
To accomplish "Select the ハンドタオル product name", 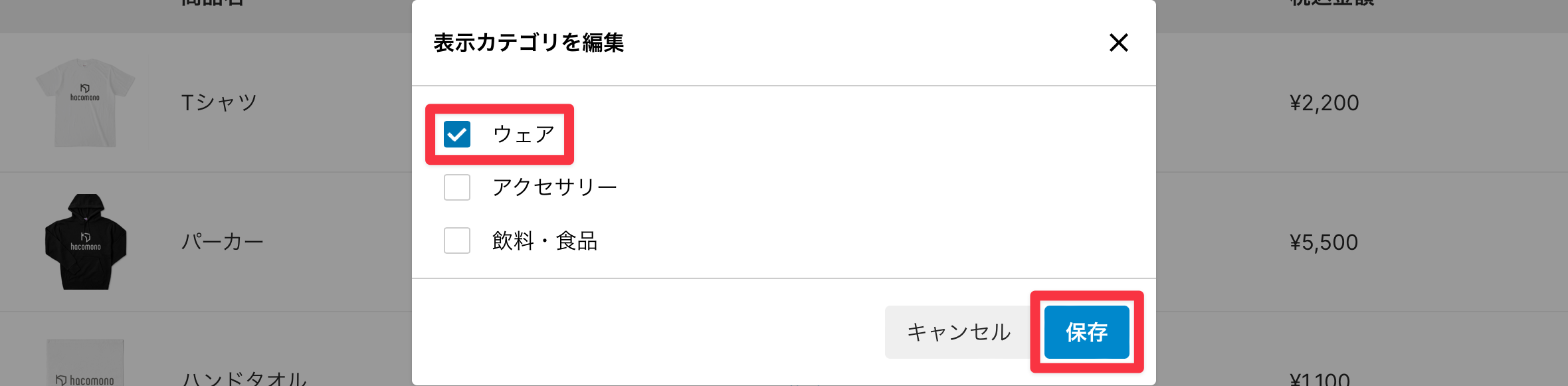I will pos(245,379).
